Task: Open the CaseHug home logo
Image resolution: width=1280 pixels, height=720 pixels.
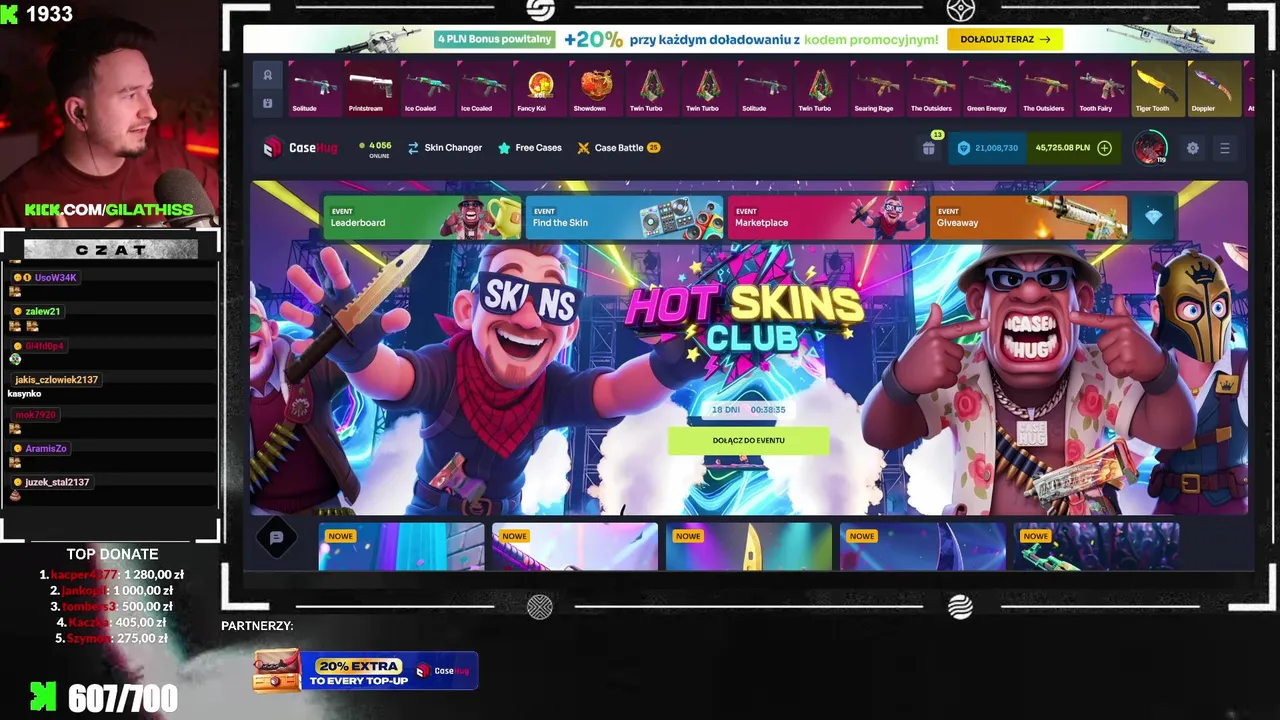Action: [300, 148]
